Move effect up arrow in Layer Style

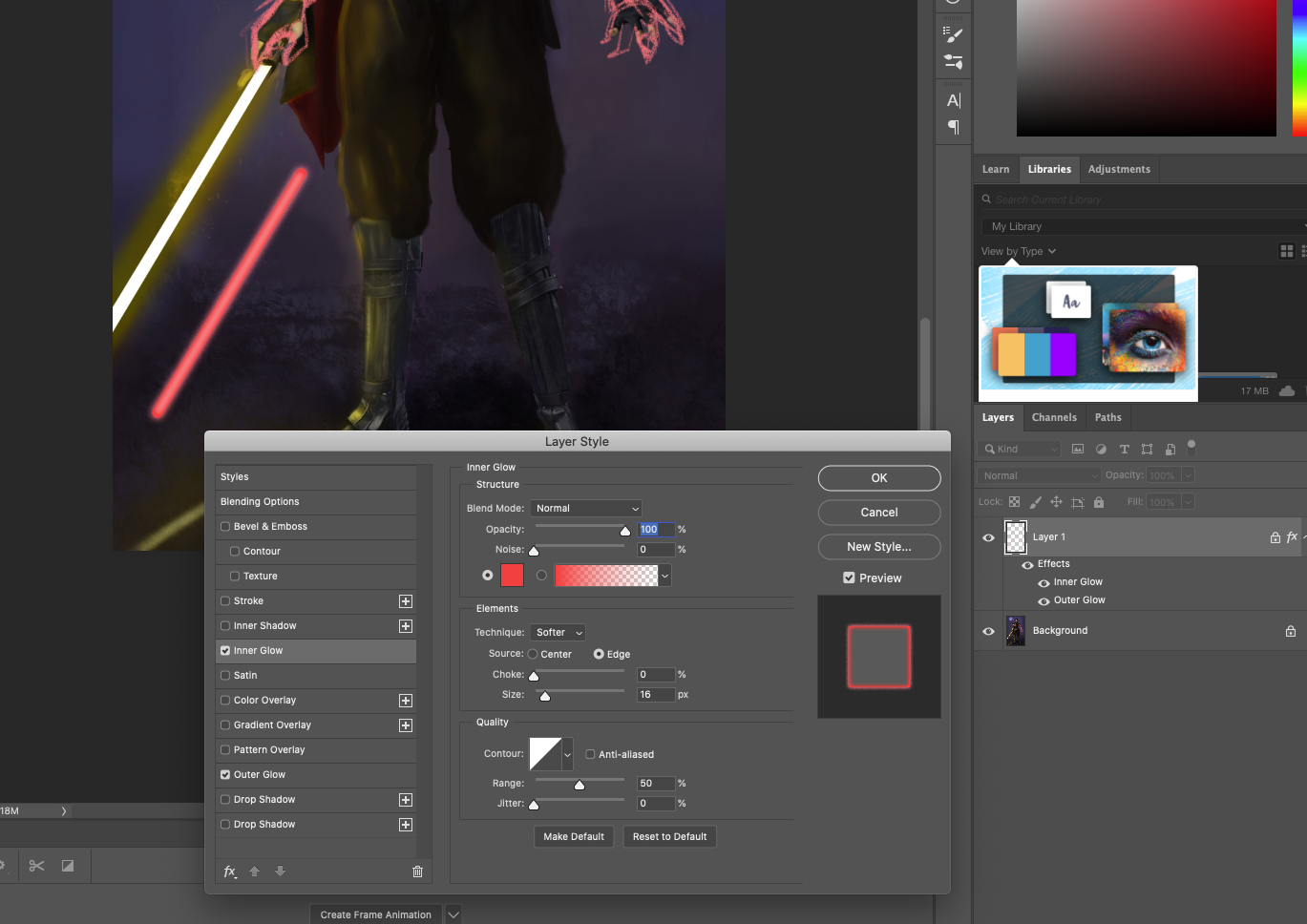(254, 871)
